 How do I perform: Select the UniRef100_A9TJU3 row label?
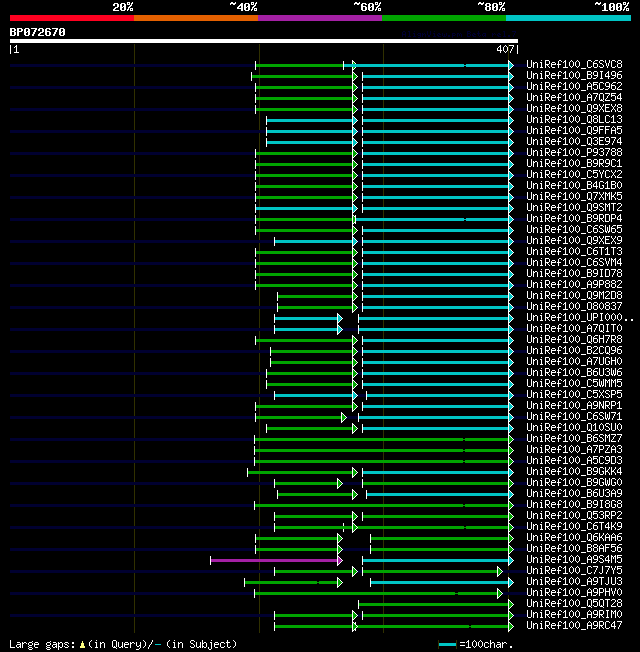(x=574, y=582)
